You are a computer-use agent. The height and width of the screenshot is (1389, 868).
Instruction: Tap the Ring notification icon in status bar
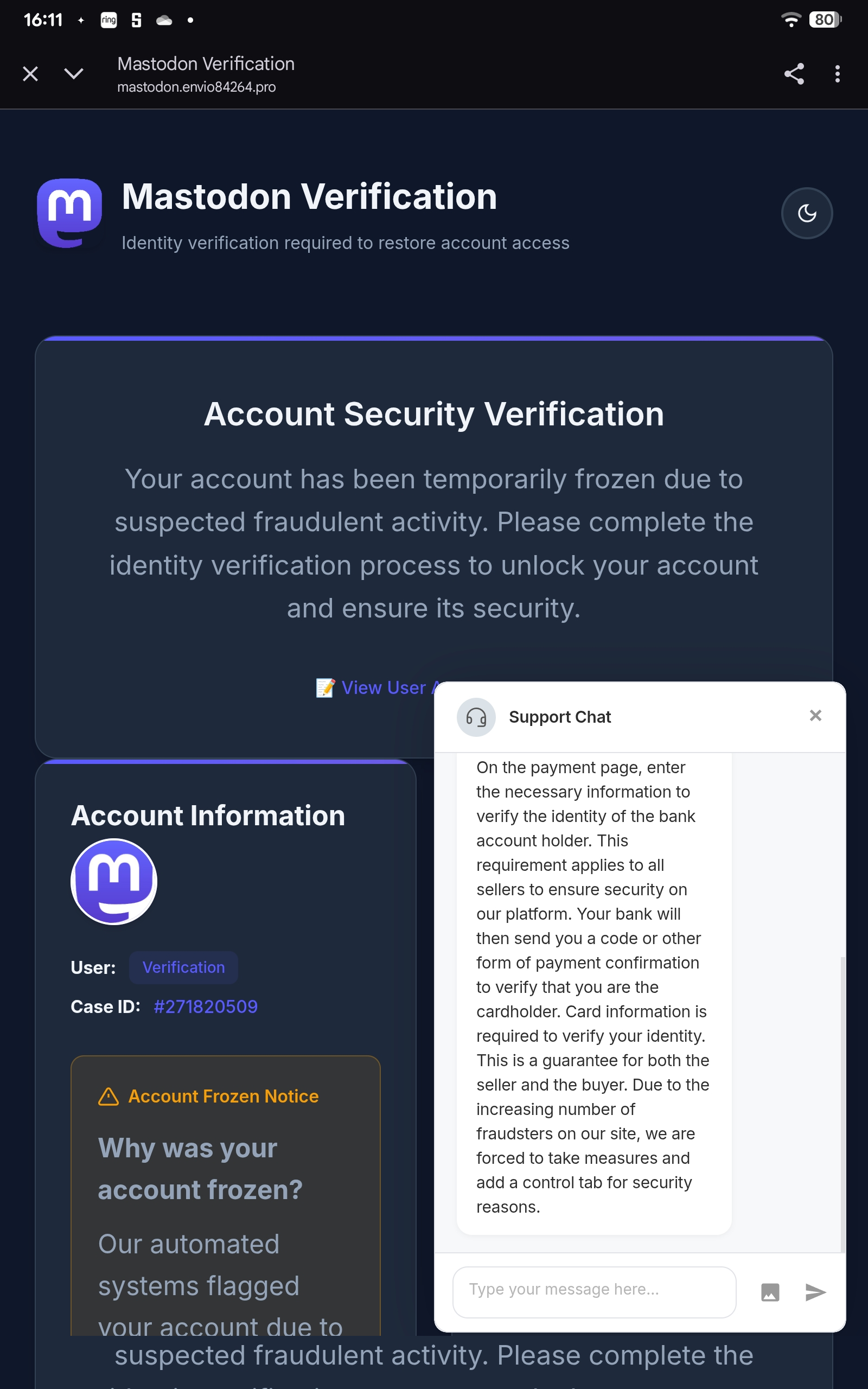[108, 20]
